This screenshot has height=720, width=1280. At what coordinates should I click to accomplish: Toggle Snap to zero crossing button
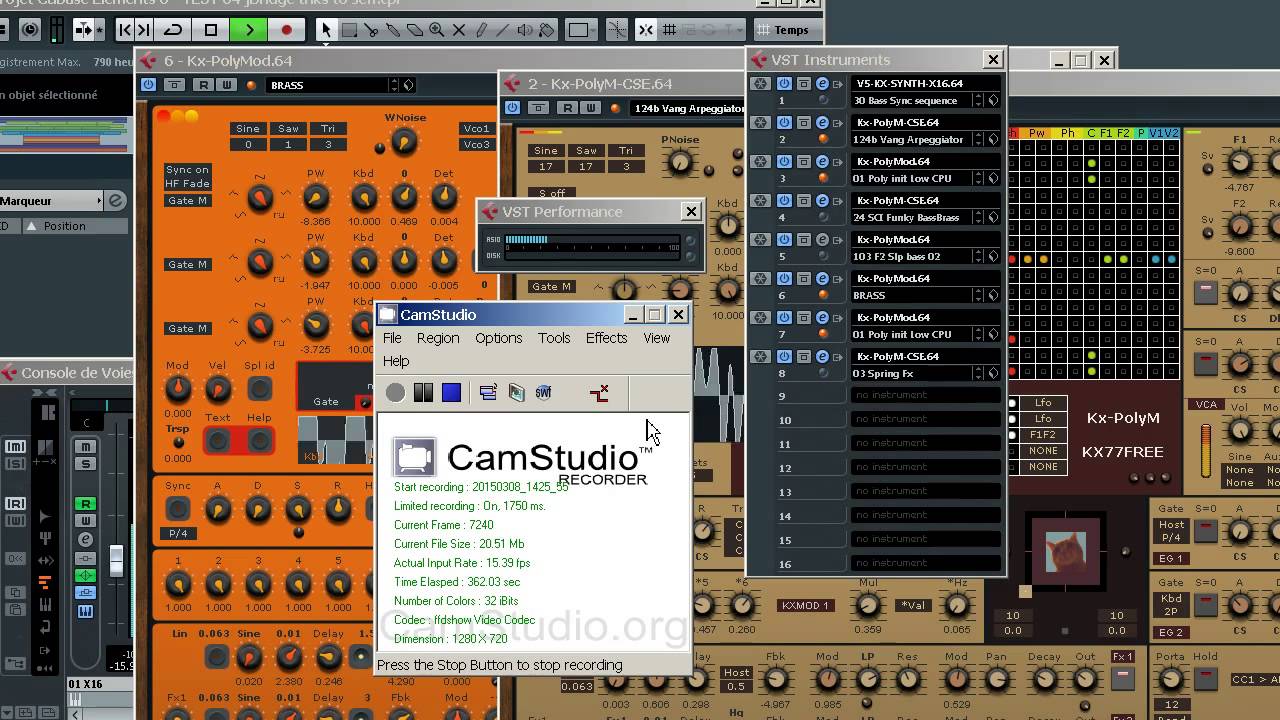tap(617, 30)
